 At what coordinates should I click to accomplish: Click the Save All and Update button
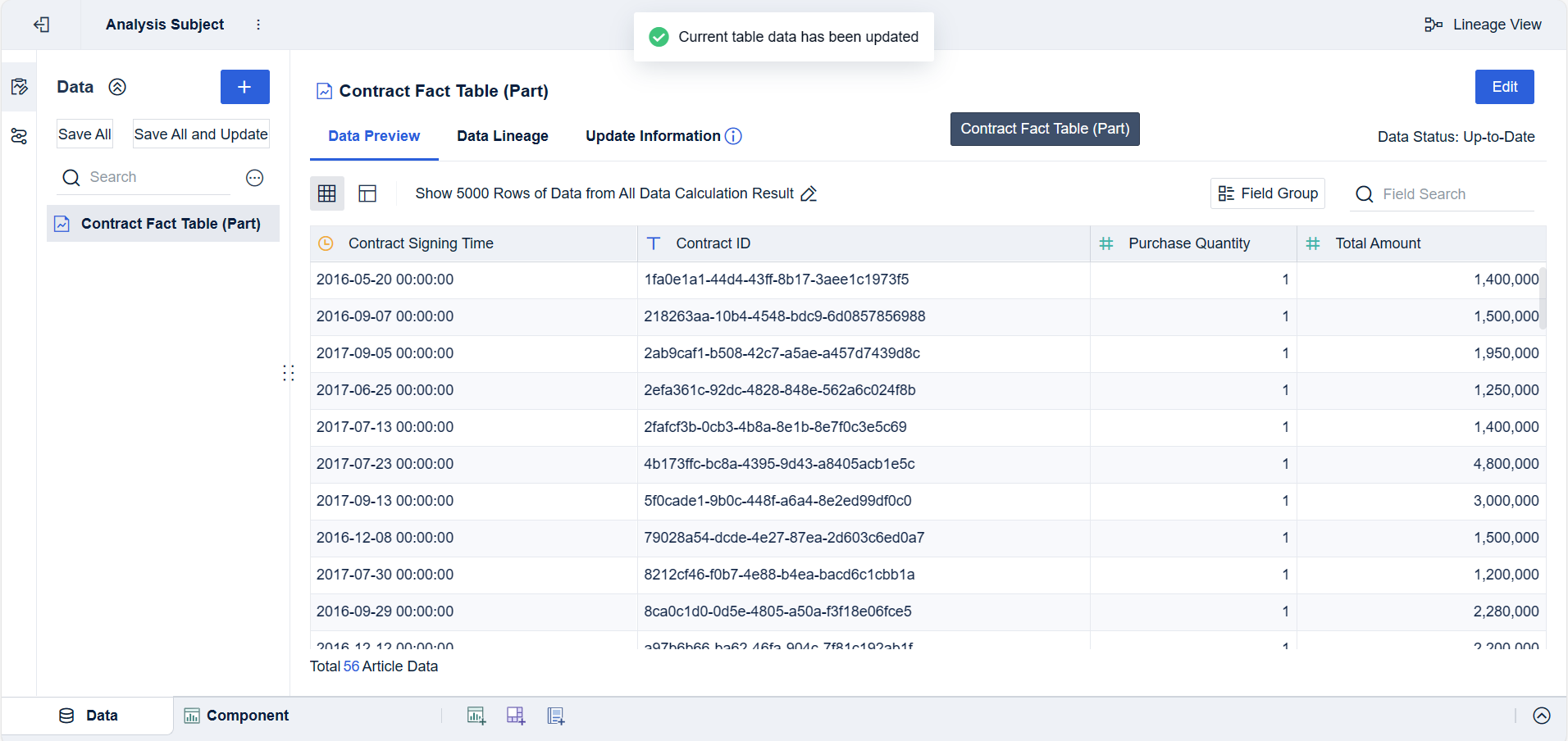coord(201,134)
